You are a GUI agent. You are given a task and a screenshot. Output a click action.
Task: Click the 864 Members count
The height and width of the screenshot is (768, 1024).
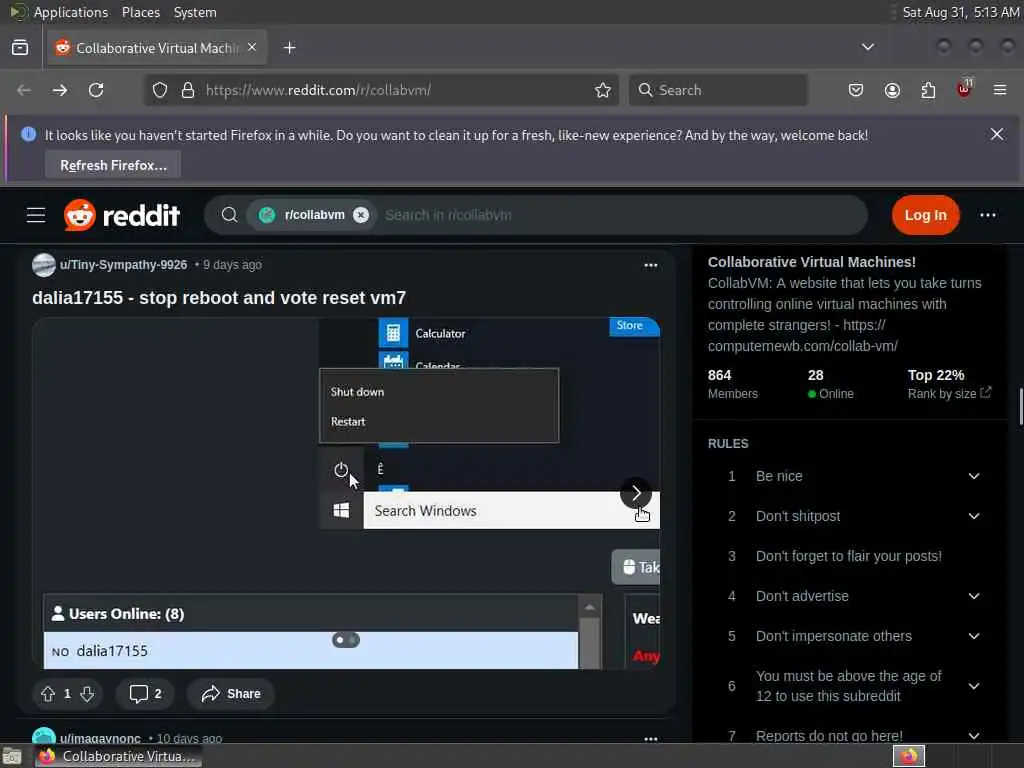click(x=733, y=383)
